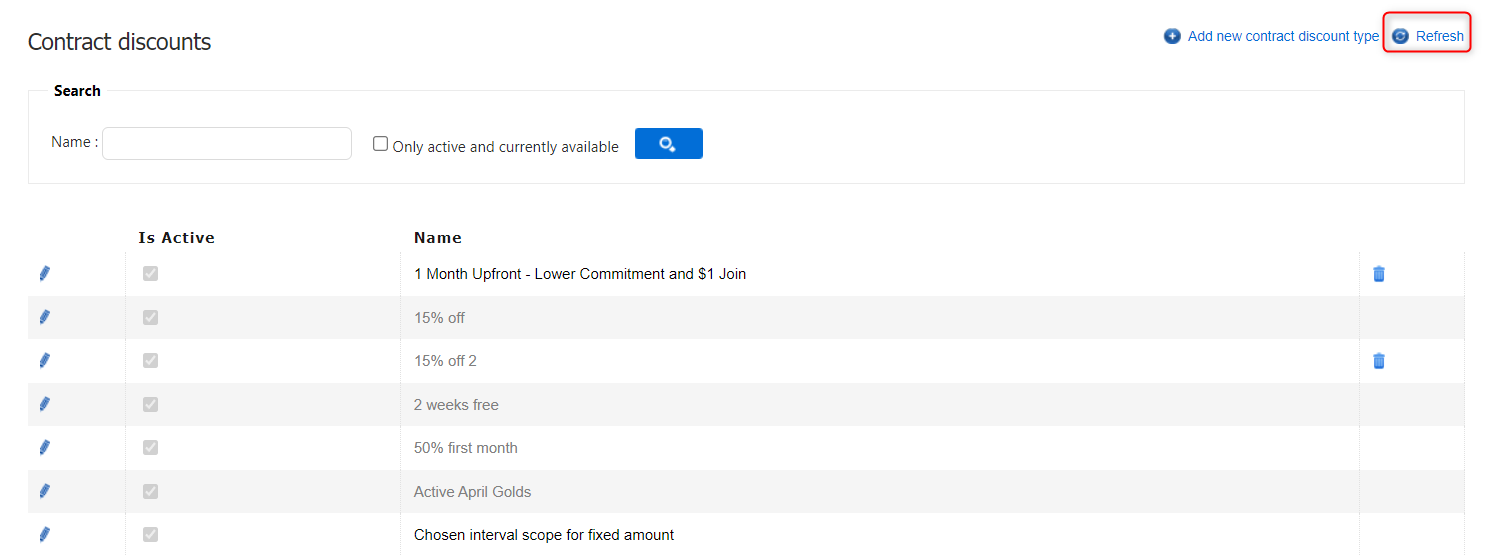Open editor for '15% off 2' using pencil
The height and width of the screenshot is (556, 1491).
[44, 361]
